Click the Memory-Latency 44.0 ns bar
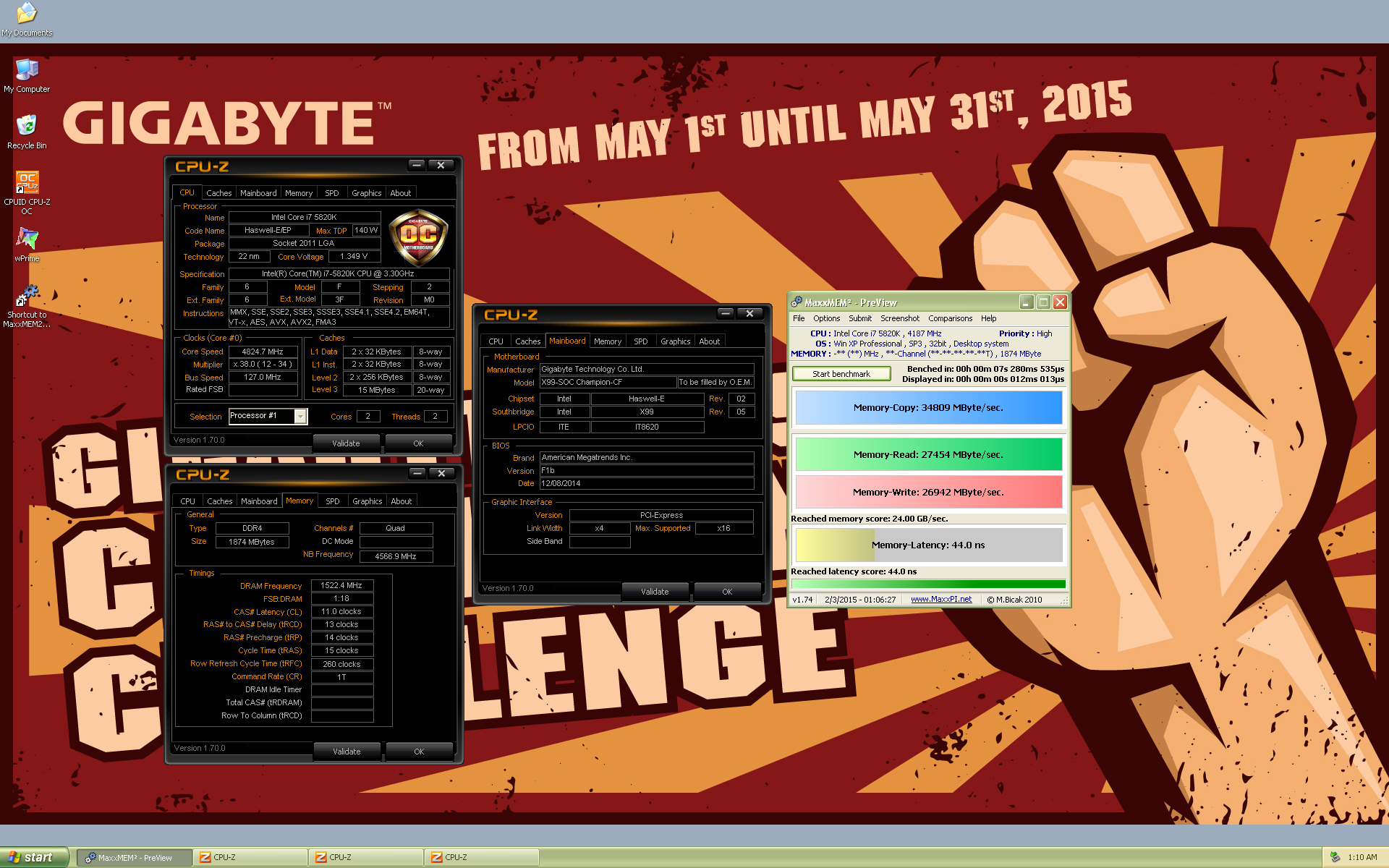This screenshot has width=1389, height=868. 929,545
